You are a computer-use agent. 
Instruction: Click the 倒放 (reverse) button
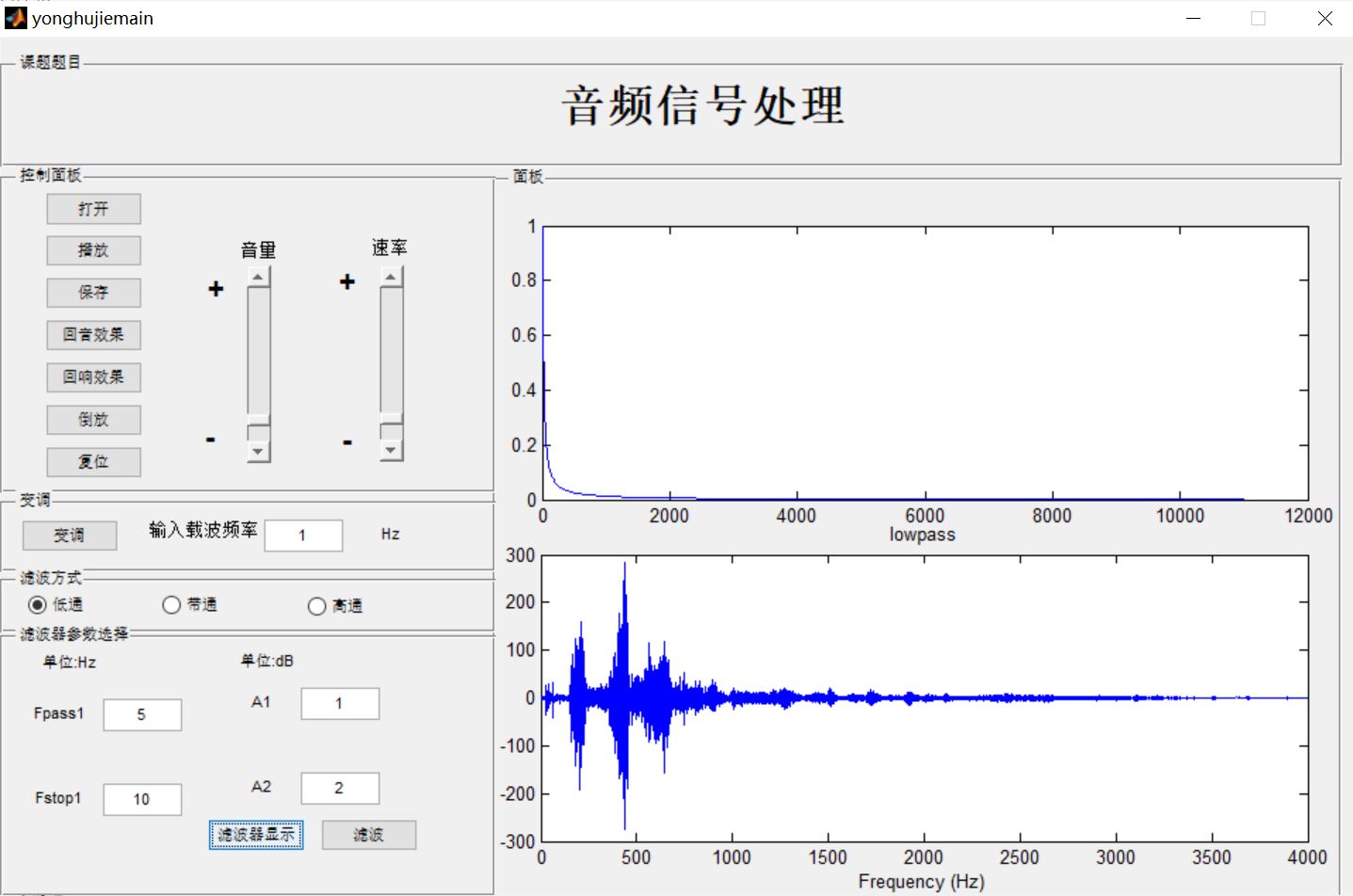coord(93,420)
